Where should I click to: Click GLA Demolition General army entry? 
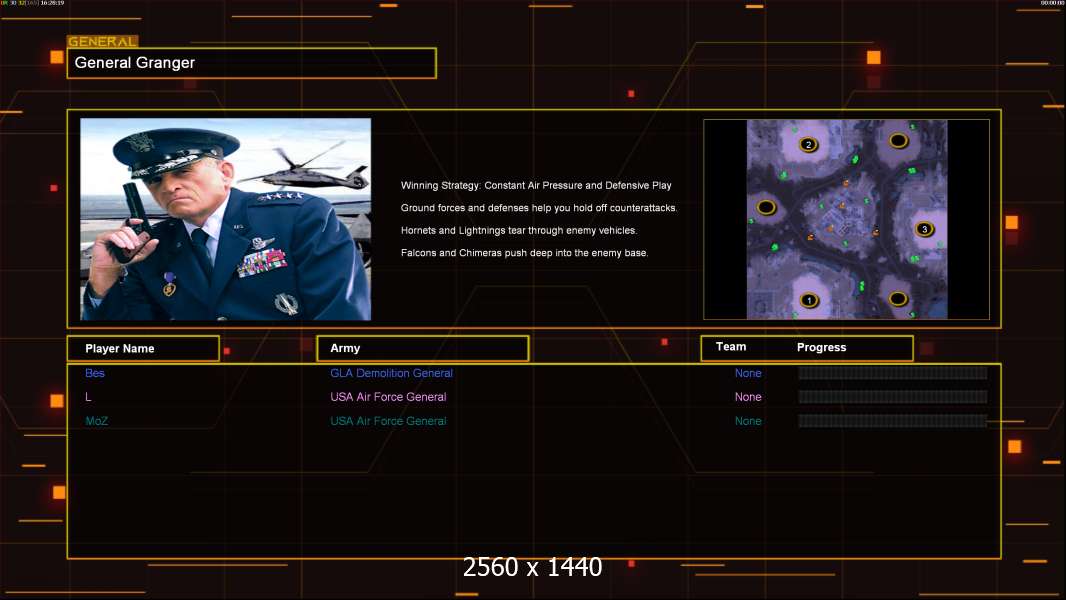click(392, 373)
